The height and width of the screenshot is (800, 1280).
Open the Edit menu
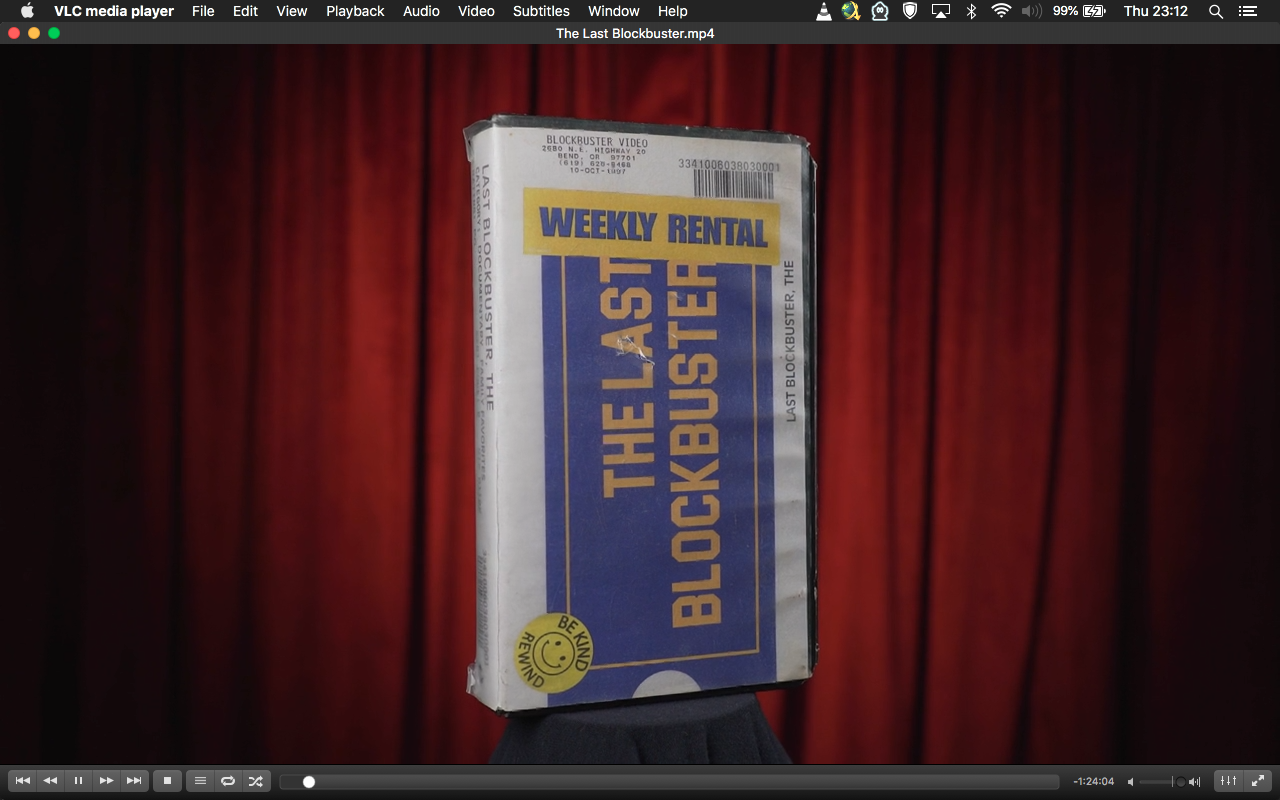245,11
